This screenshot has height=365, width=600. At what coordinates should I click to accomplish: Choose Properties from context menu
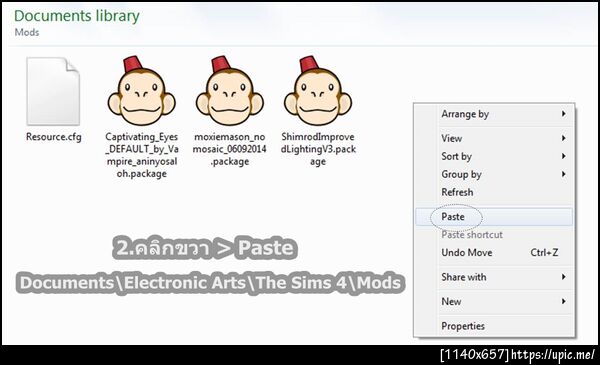pos(494,326)
